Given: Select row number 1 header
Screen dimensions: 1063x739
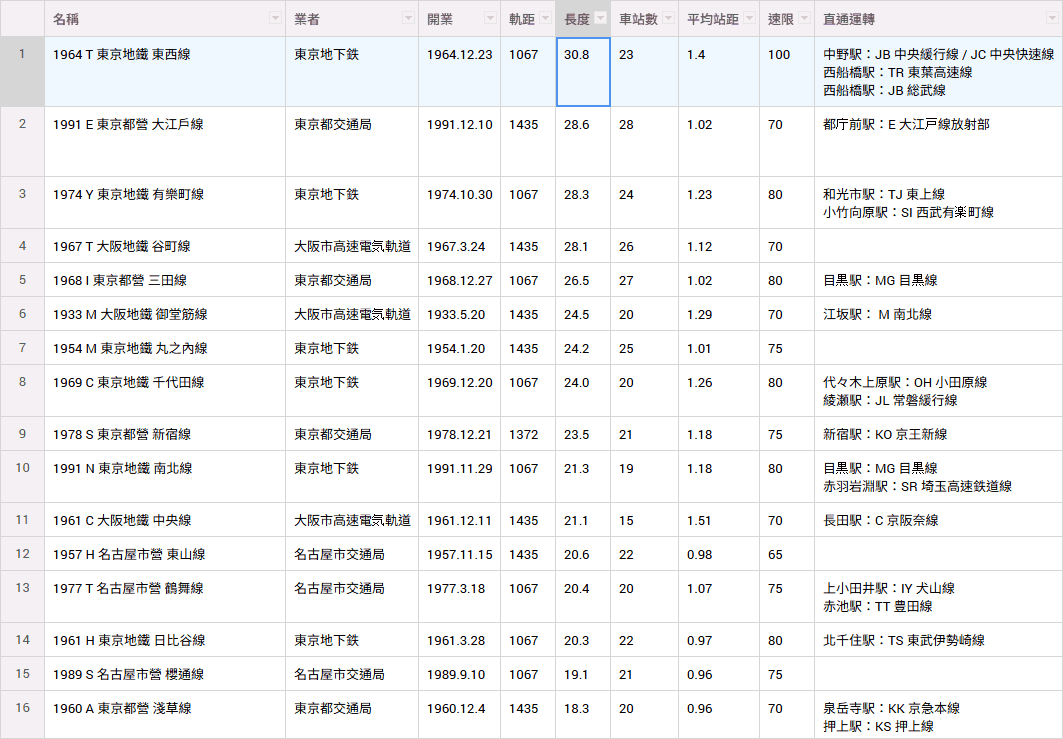Looking at the screenshot, I should coord(22,71).
